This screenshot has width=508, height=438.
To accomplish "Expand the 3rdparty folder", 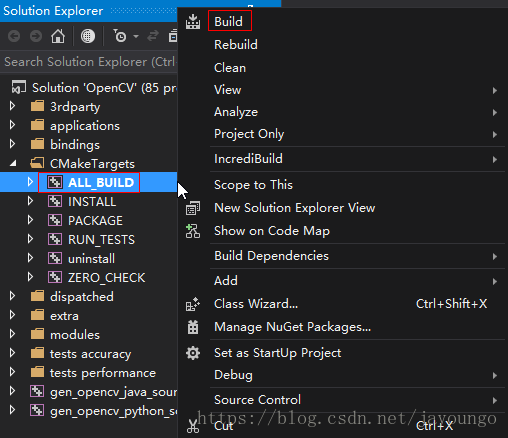I will tap(13, 106).
